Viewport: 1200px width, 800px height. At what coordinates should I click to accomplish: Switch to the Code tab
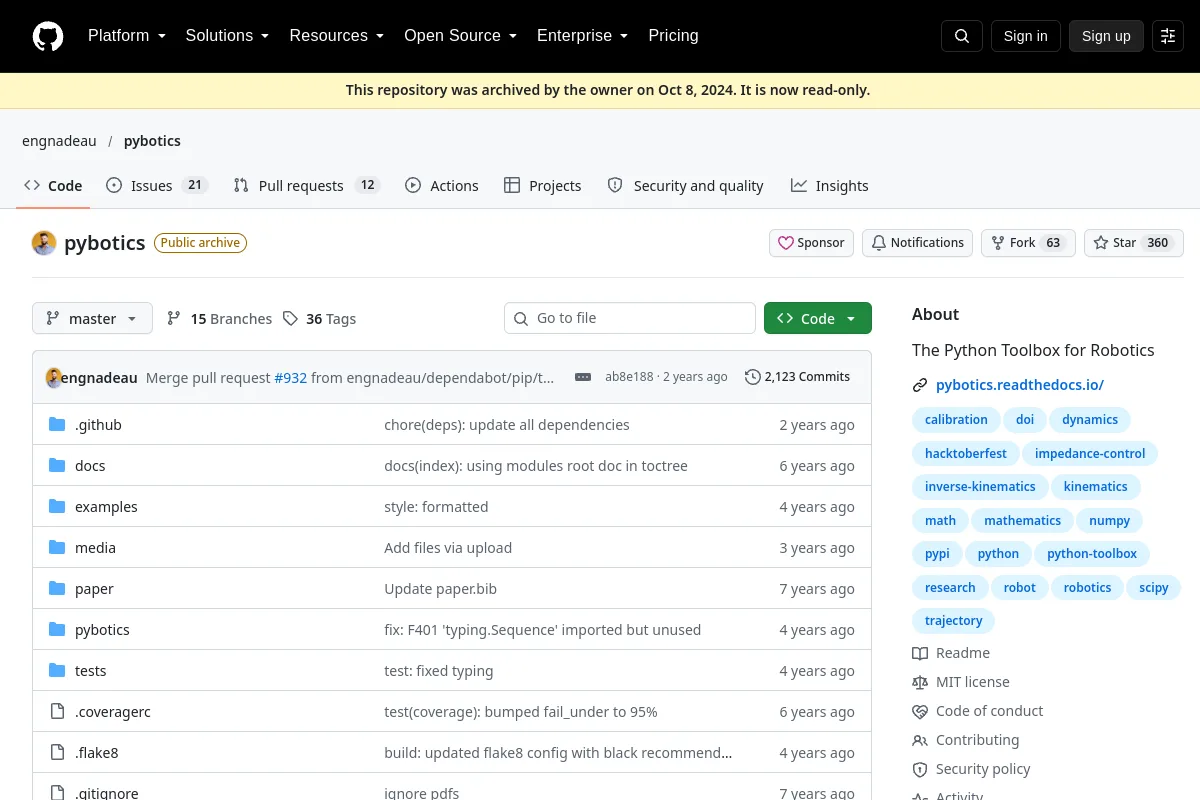click(53, 186)
